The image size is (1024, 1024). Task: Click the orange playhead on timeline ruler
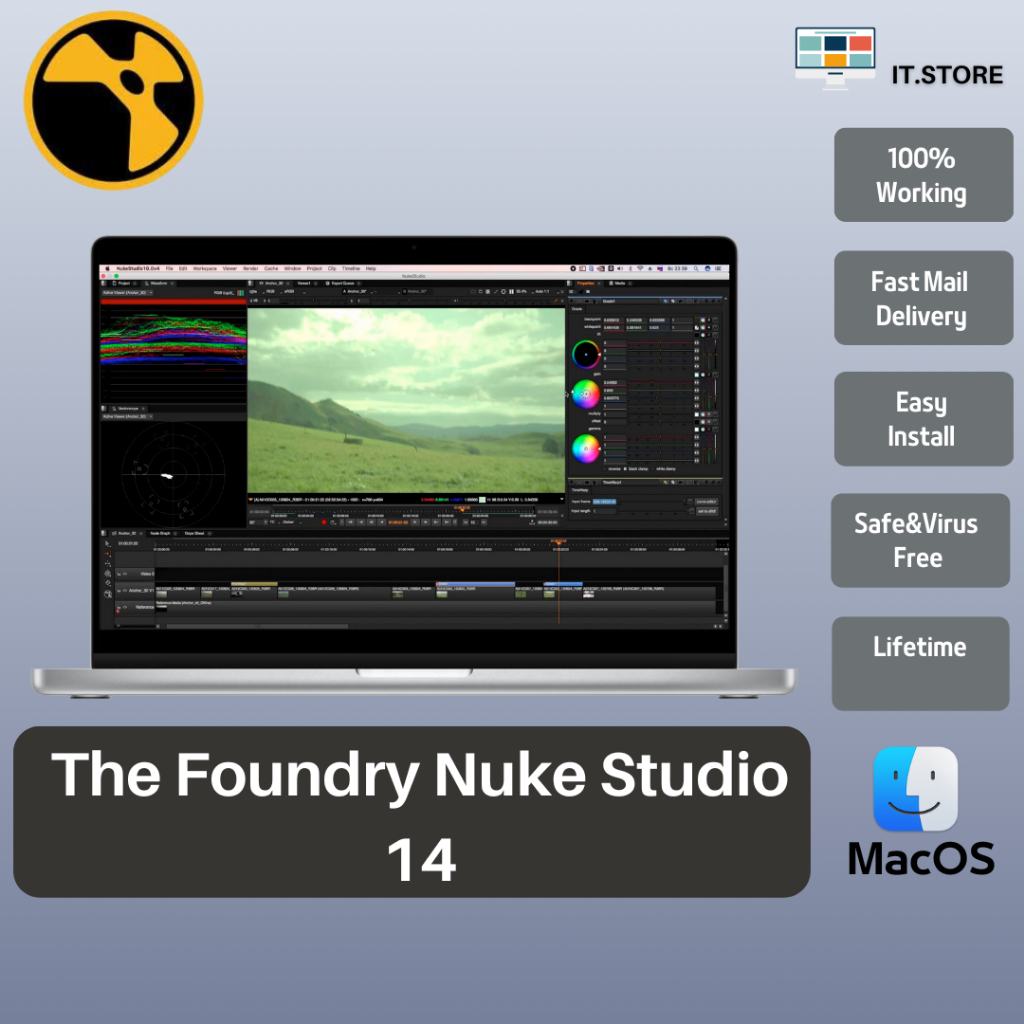coord(558,543)
